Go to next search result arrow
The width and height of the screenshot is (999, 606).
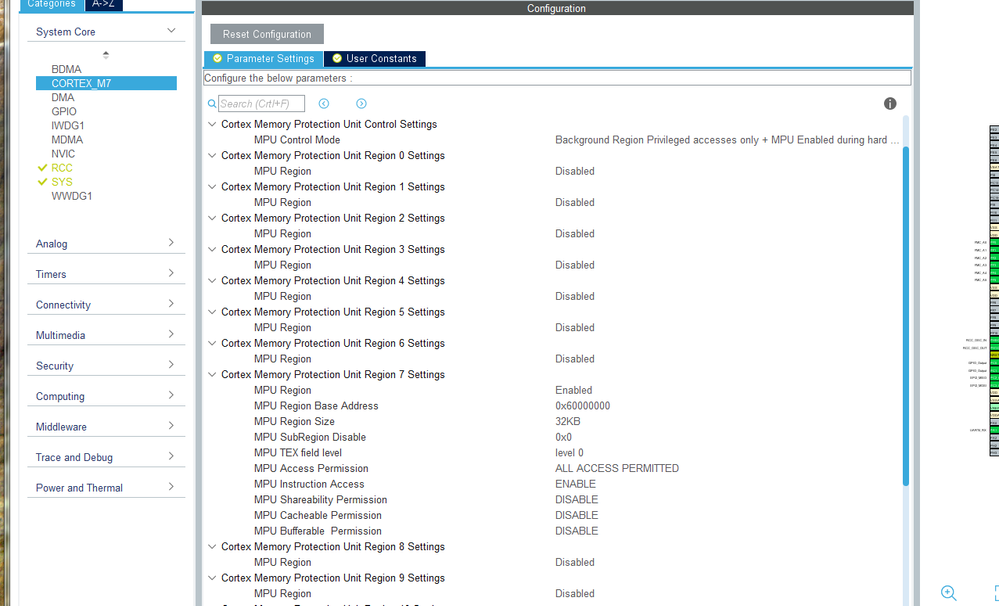tap(361, 103)
